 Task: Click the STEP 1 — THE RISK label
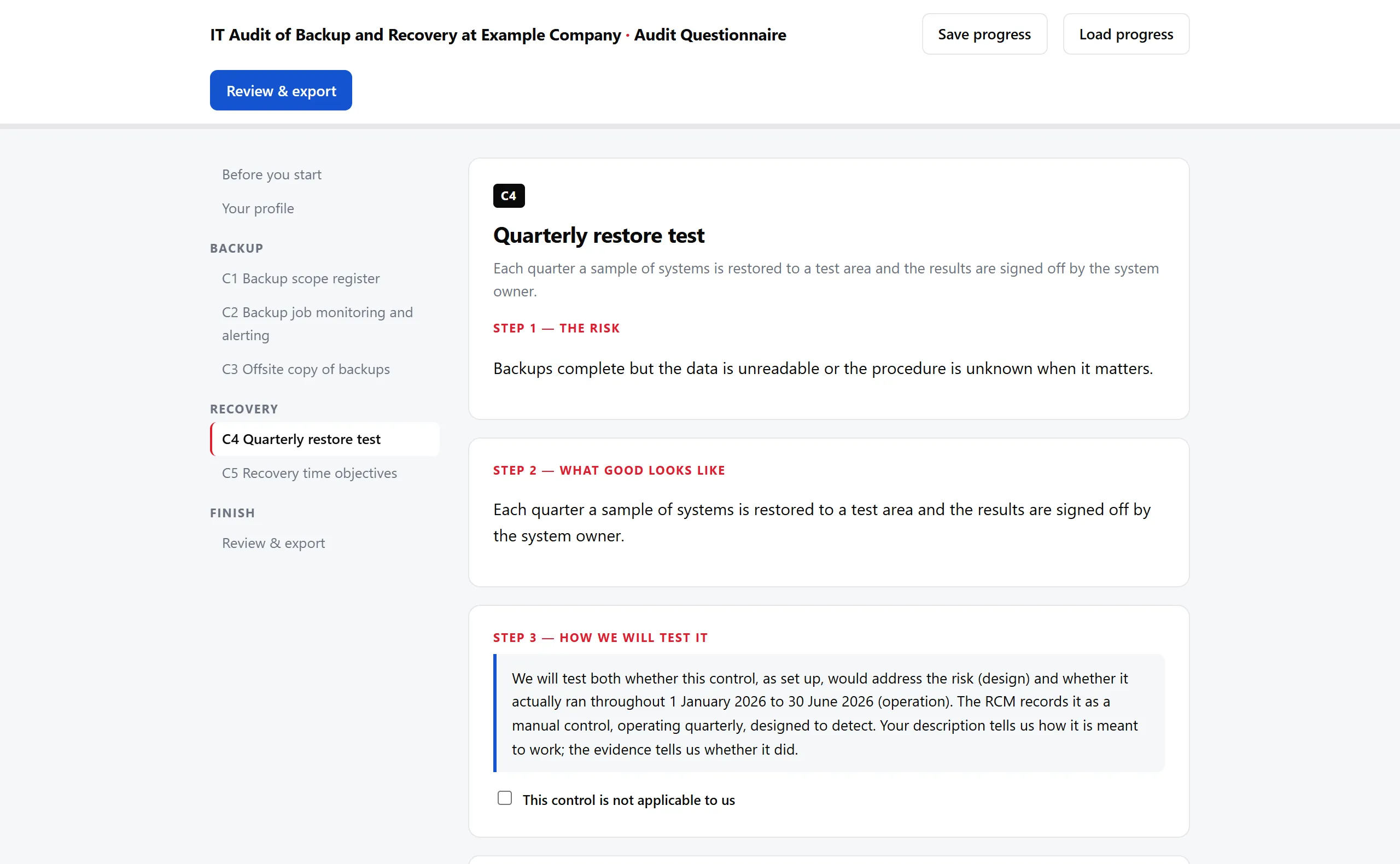coord(557,328)
